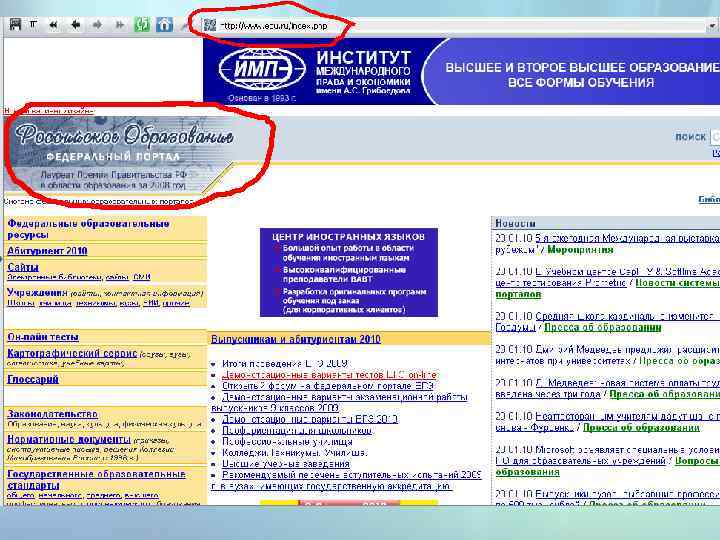
Task: Open the demo variants link for 9 классов 2009
Action: click(339, 402)
